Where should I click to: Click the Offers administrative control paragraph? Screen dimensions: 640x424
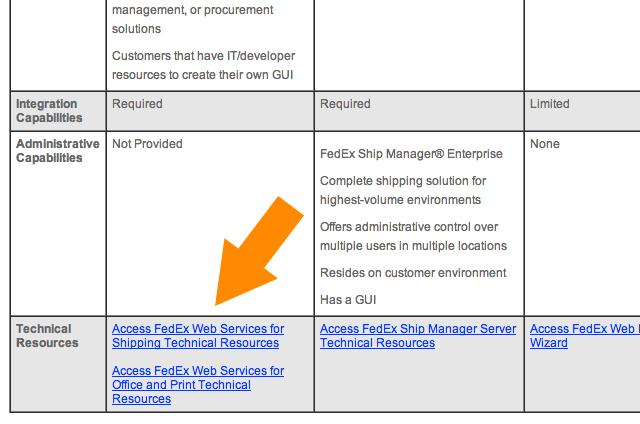point(413,236)
